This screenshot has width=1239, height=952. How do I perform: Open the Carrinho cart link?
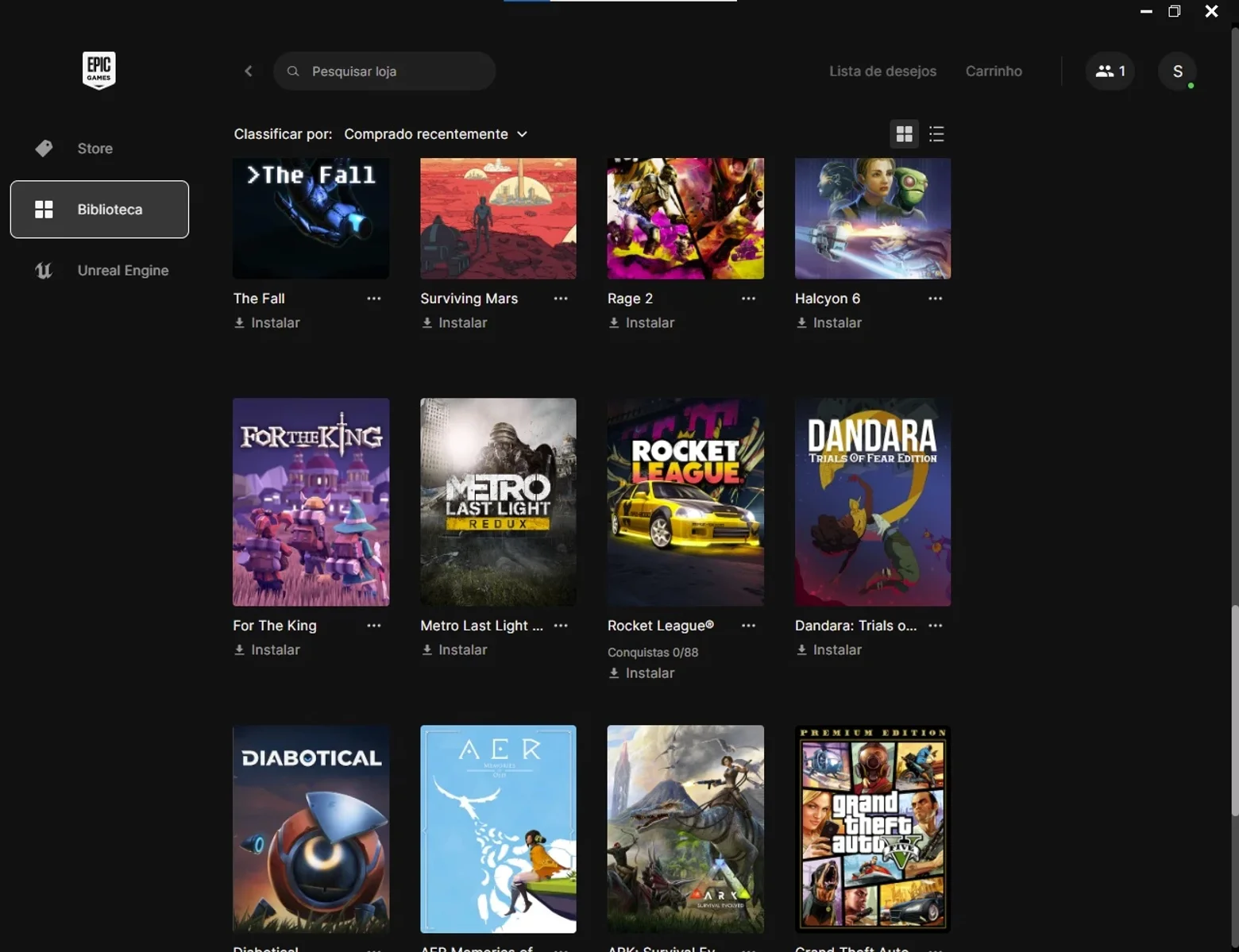tap(994, 71)
